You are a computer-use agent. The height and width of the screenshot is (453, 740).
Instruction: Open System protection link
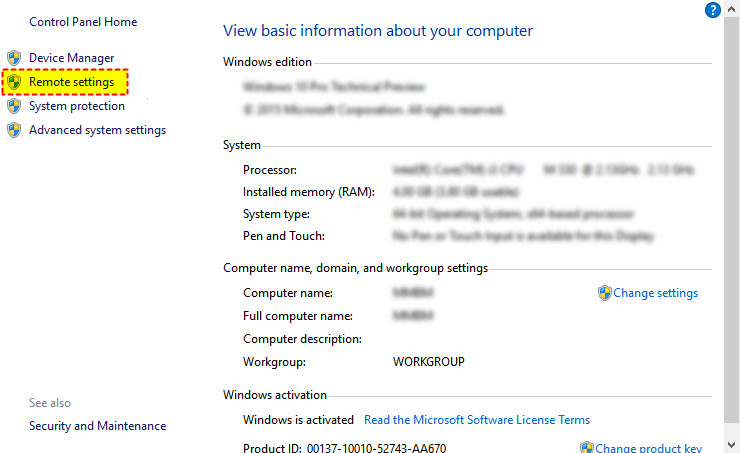click(77, 106)
